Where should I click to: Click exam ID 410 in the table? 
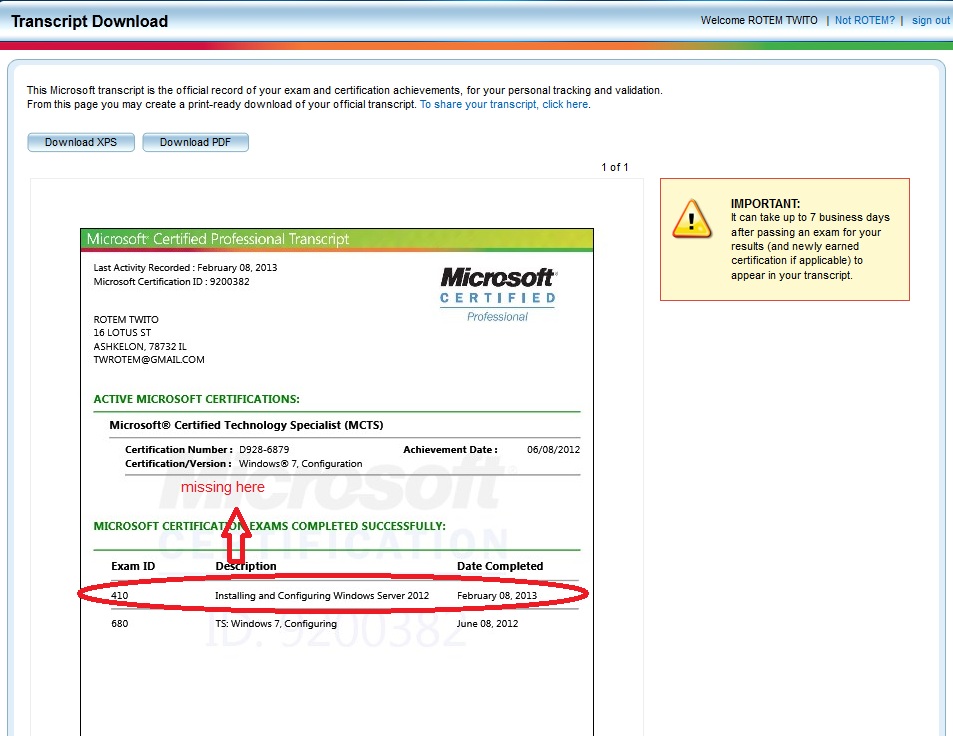(120, 596)
